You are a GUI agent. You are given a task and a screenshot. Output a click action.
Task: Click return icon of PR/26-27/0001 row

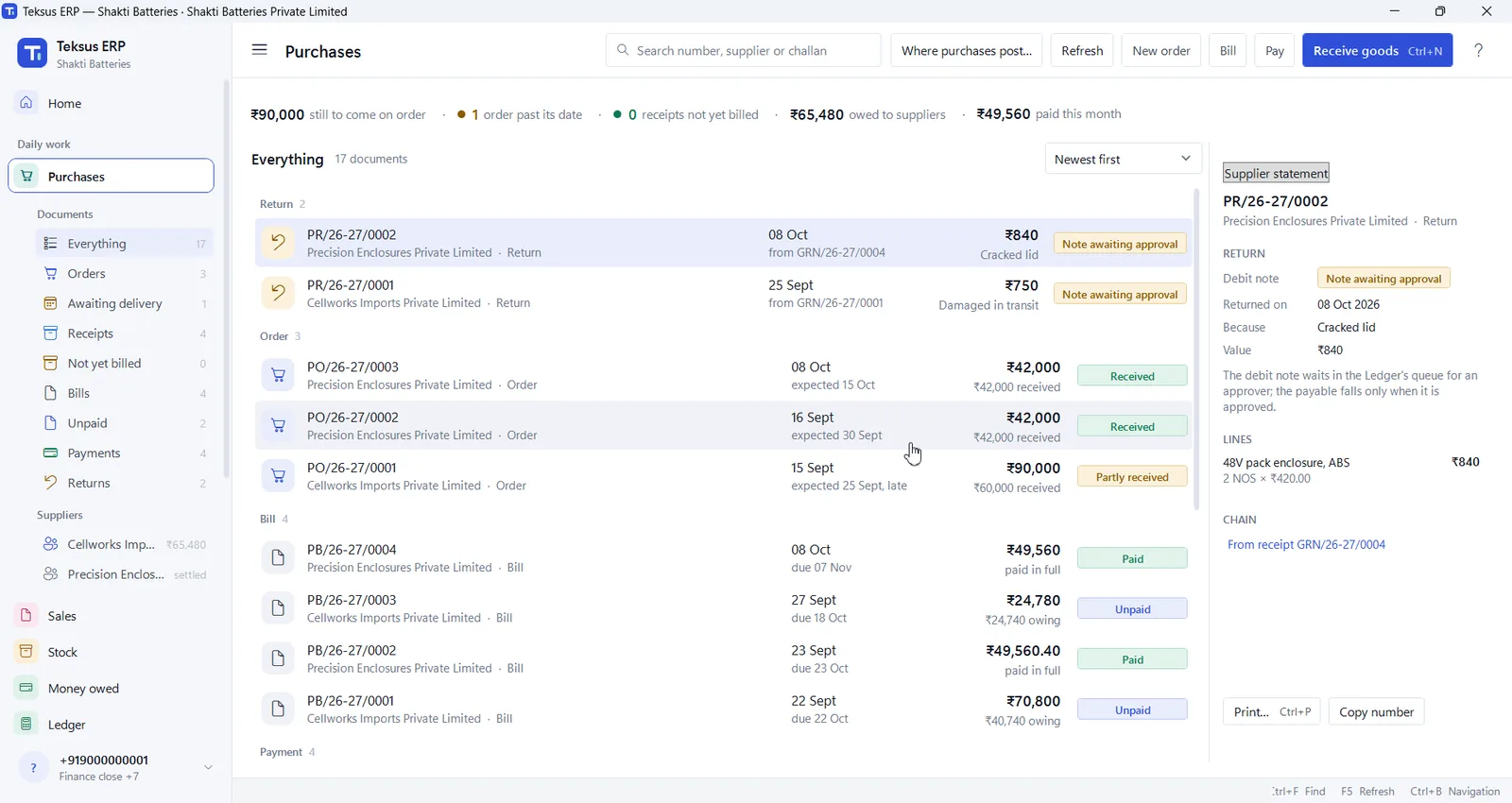[278, 293]
